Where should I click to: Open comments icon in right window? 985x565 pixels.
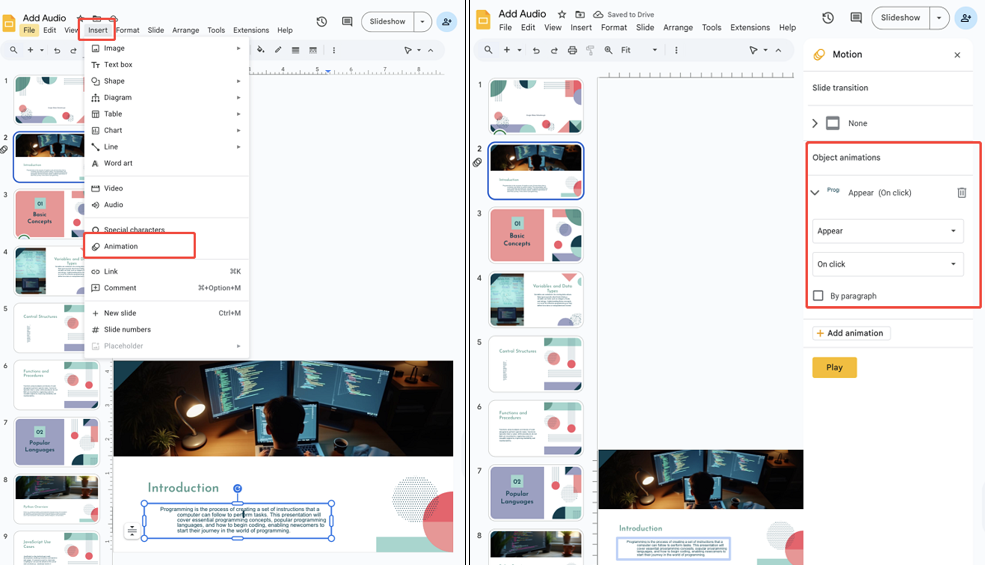tap(856, 18)
